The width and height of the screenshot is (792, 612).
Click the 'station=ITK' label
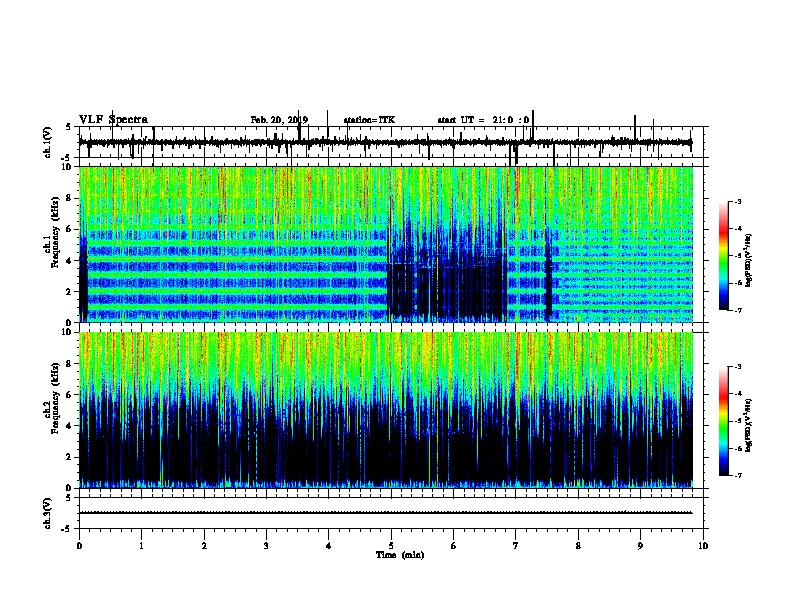click(369, 120)
